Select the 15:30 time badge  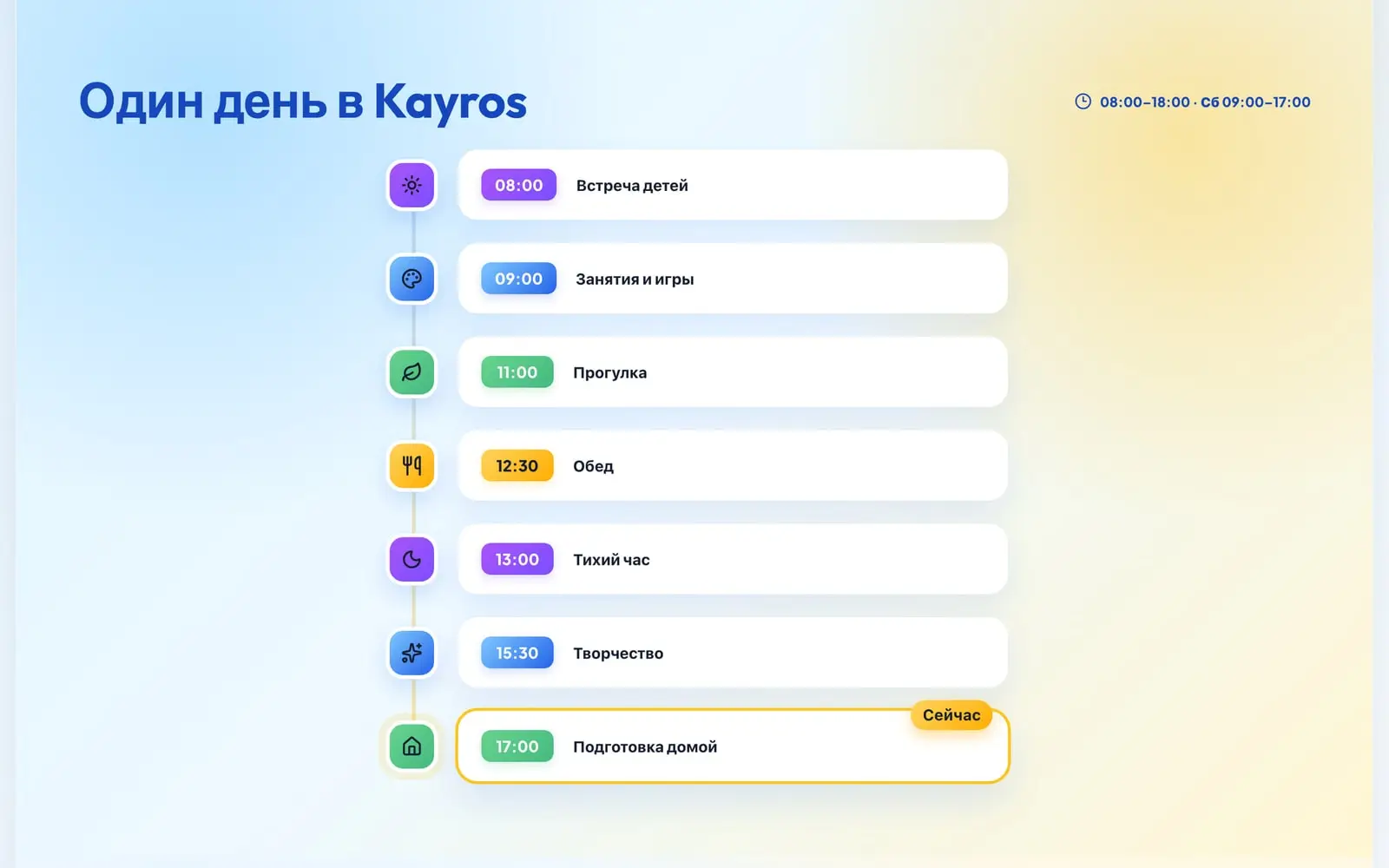(x=517, y=653)
